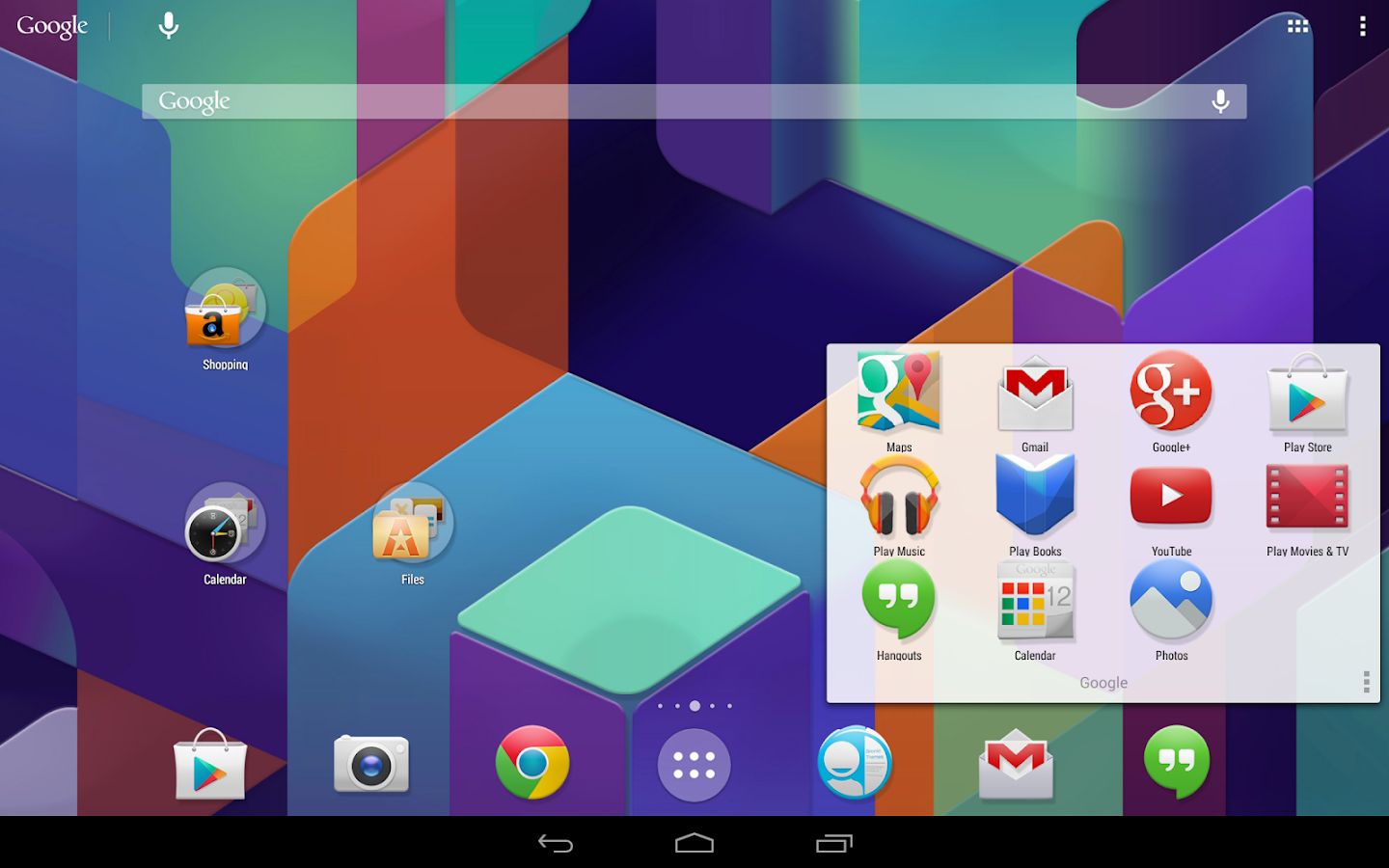Screen dimensions: 1389x868
Task: Open the blue messenger app in dock
Action: tap(855, 763)
